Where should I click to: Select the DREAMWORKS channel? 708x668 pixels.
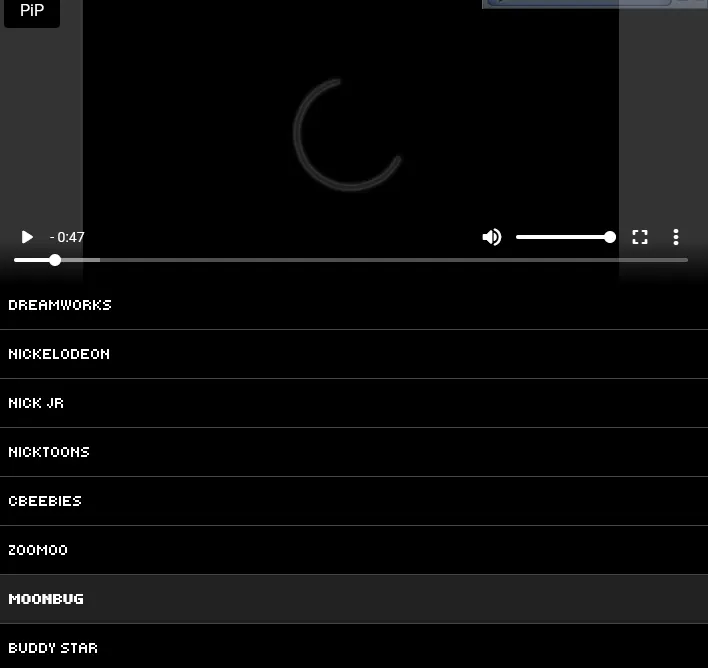click(354, 305)
